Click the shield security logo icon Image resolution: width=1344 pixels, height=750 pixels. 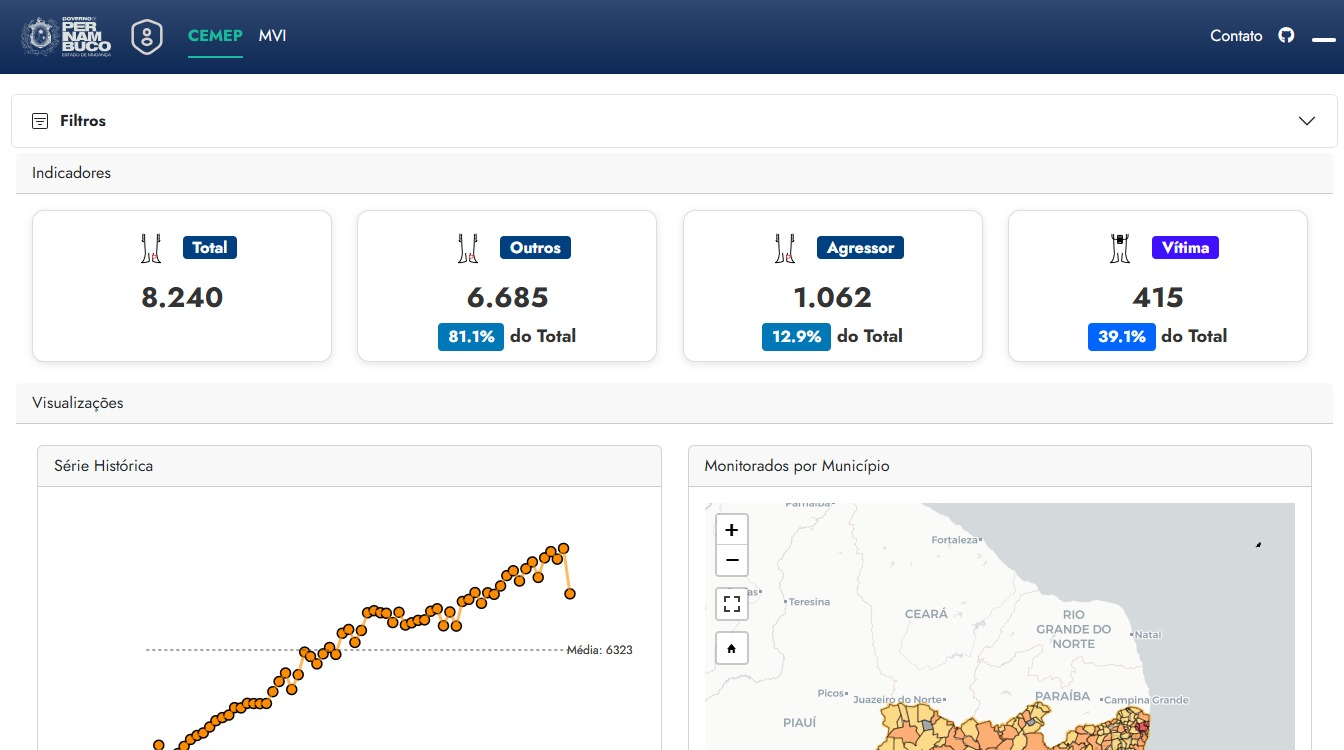click(147, 37)
